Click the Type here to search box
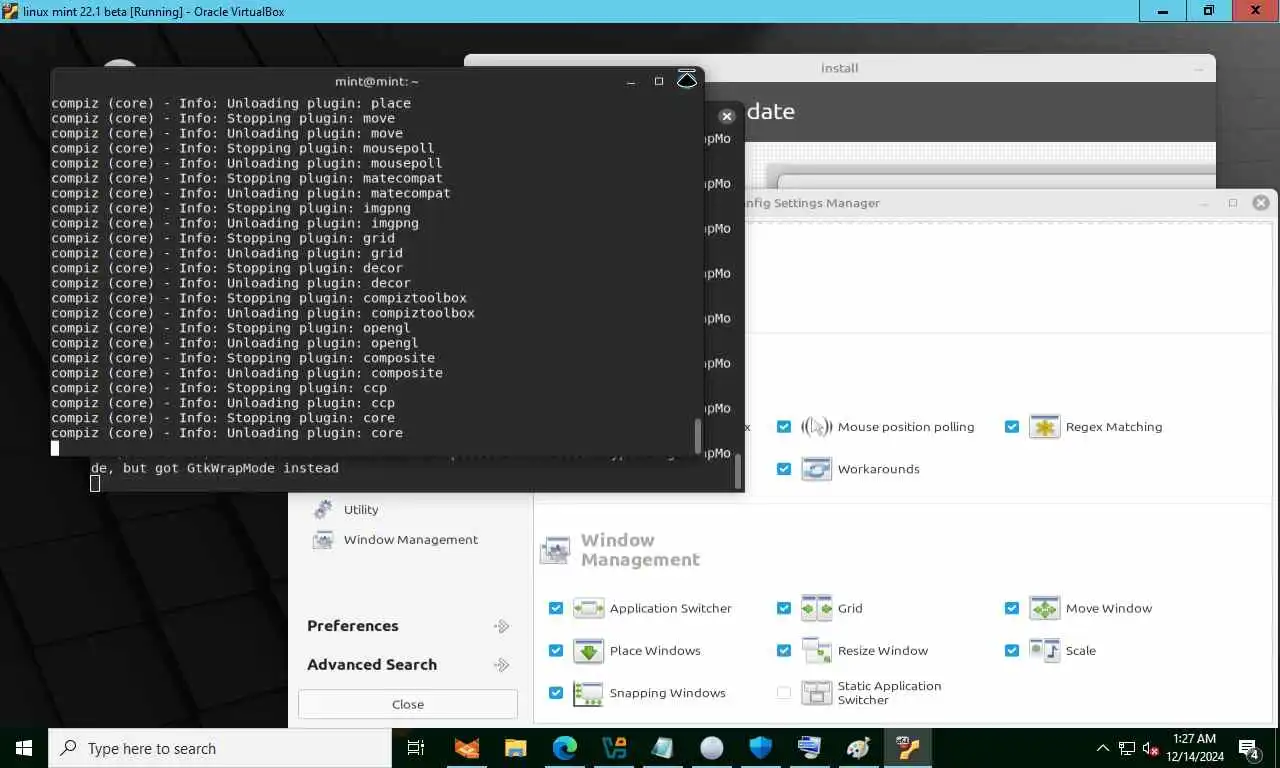Screen dimensions: 1280x768 click(220, 748)
